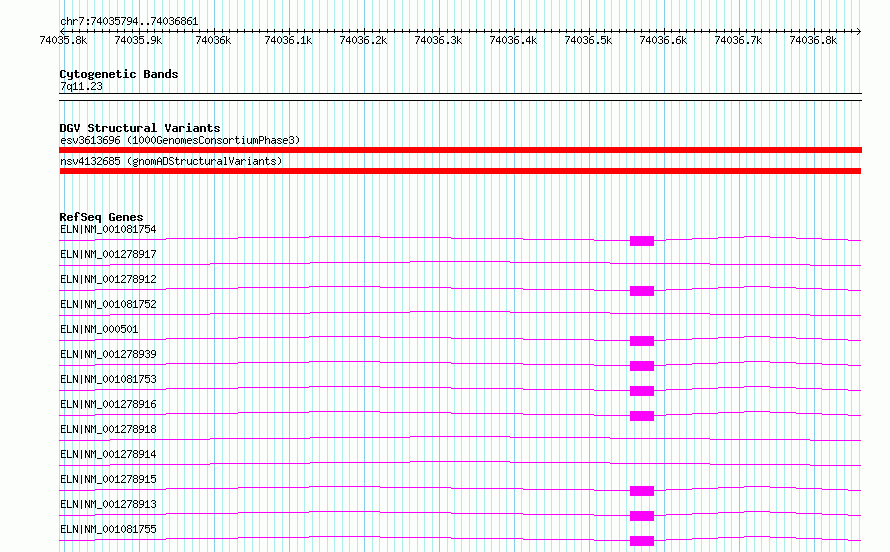Open transcript ELN|NM_001278916 label
The height and width of the screenshot is (552, 890).
(x=108, y=404)
